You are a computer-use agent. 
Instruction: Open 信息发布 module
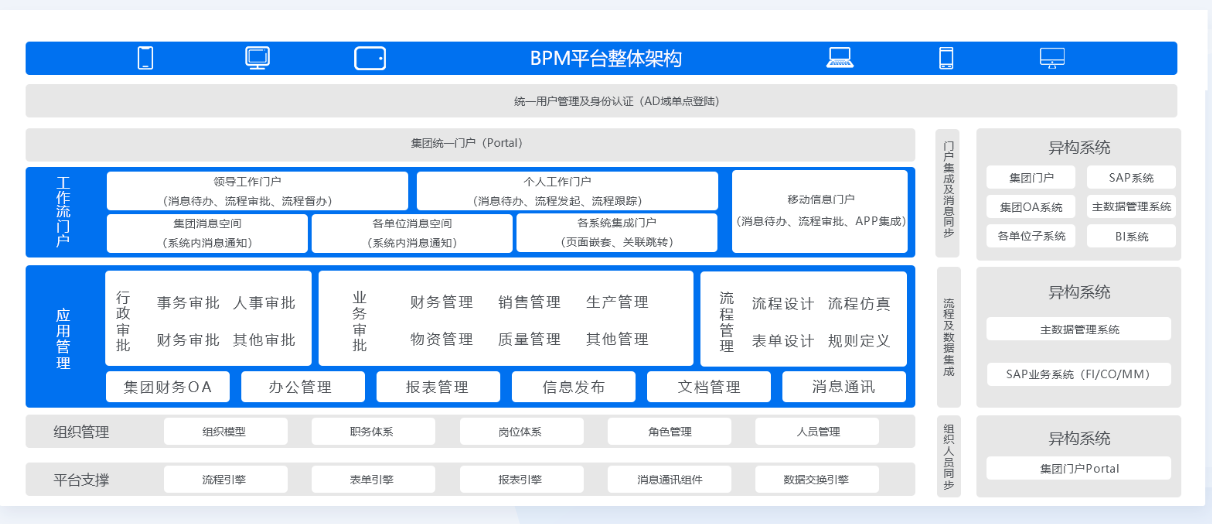(573, 387)
